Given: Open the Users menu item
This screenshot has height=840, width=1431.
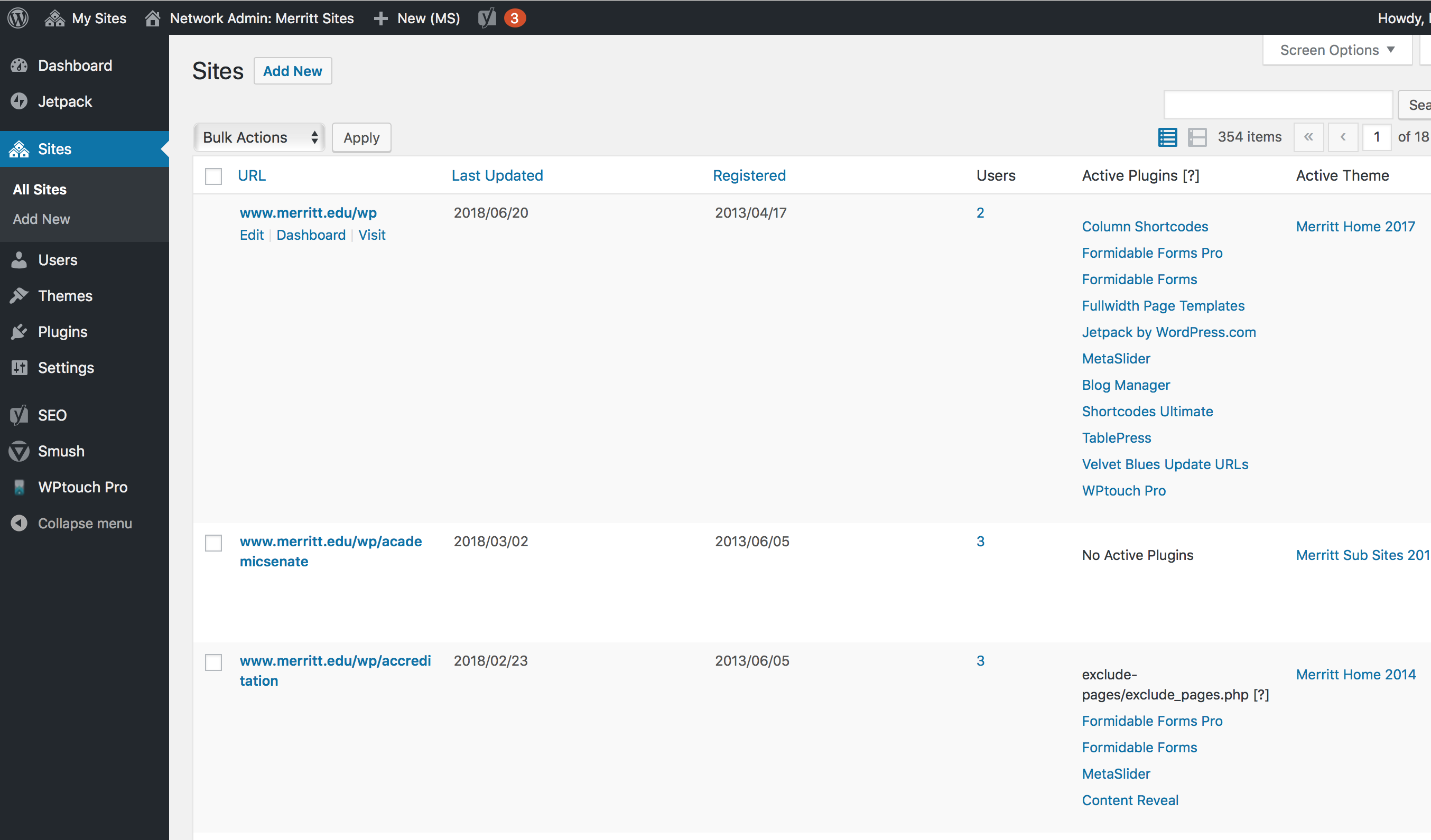Looking at the screenshot, I should (85, 260).
